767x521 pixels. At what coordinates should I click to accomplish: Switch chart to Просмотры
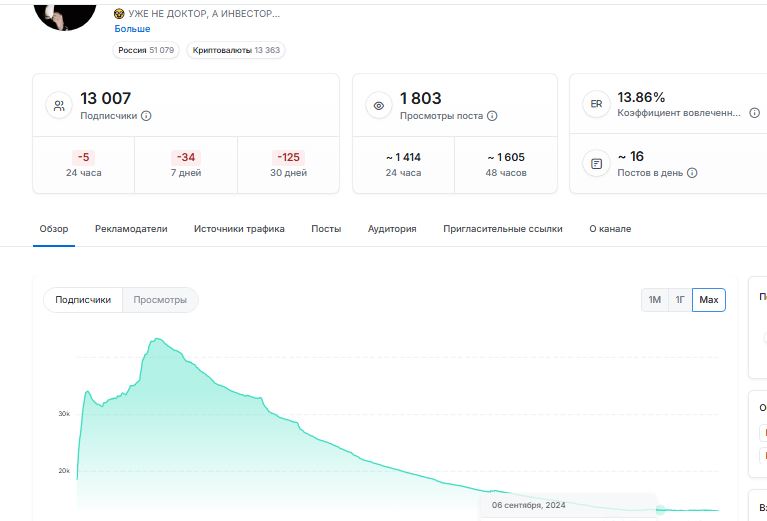pos(160,300)
